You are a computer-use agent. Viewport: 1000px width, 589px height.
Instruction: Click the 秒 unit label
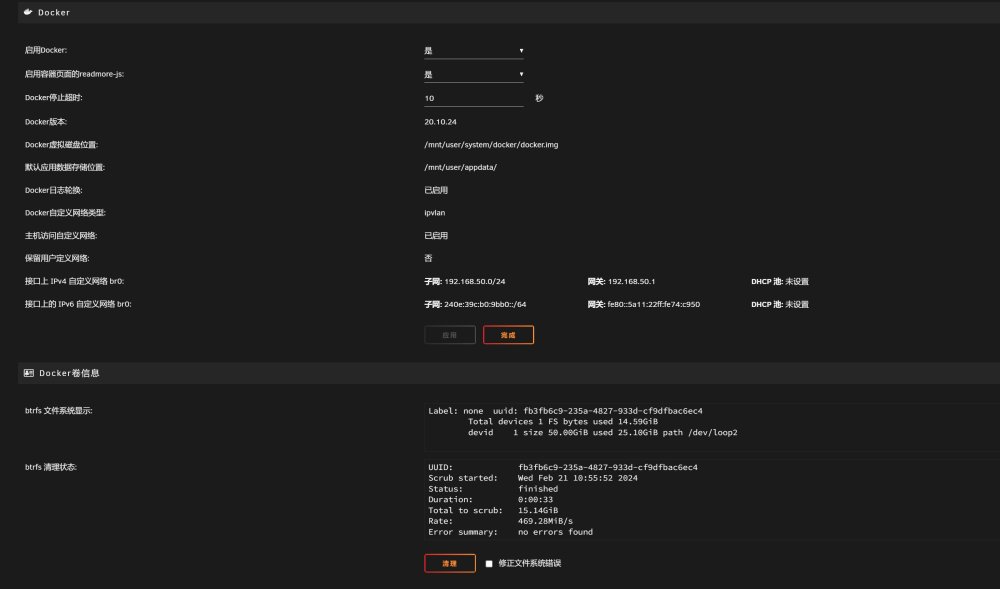click(x=539, y=98)
